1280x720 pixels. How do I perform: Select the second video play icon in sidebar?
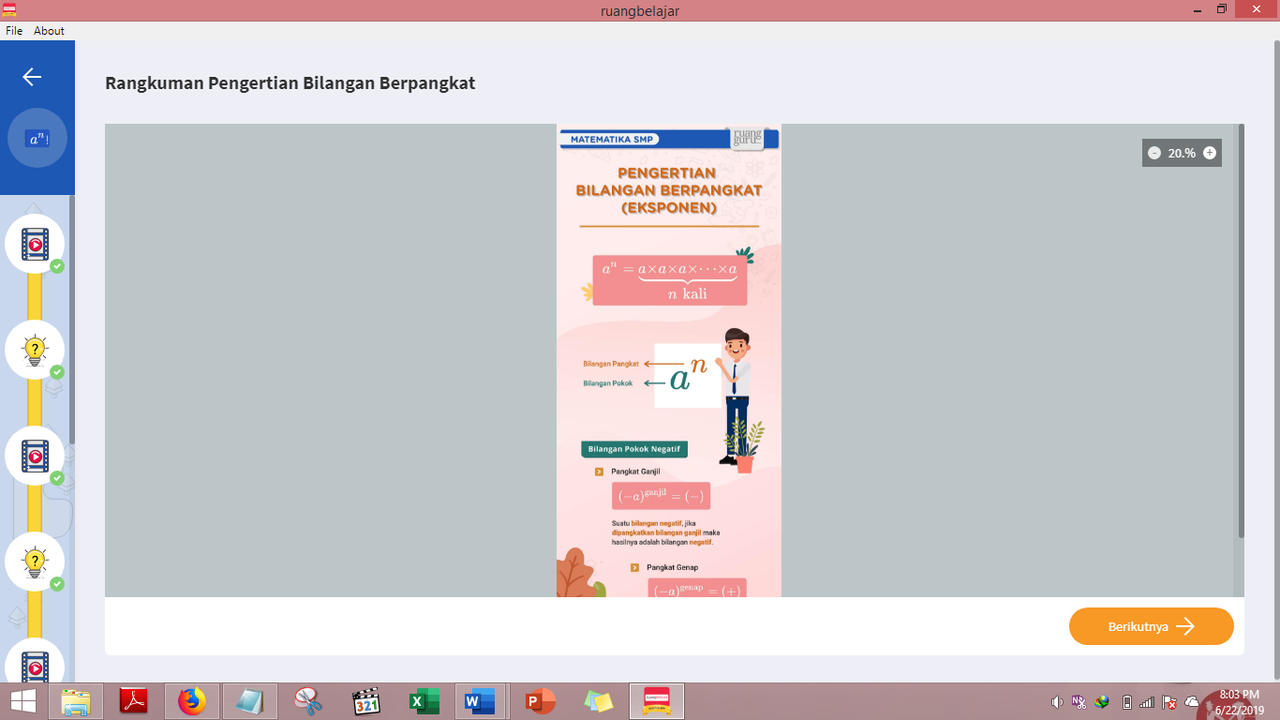(34, 455)
